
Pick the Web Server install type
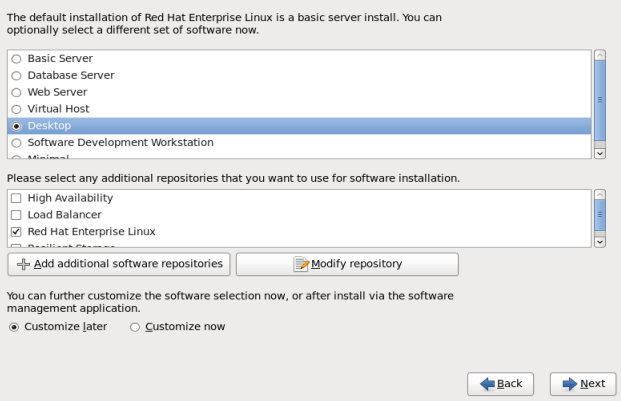16,93
